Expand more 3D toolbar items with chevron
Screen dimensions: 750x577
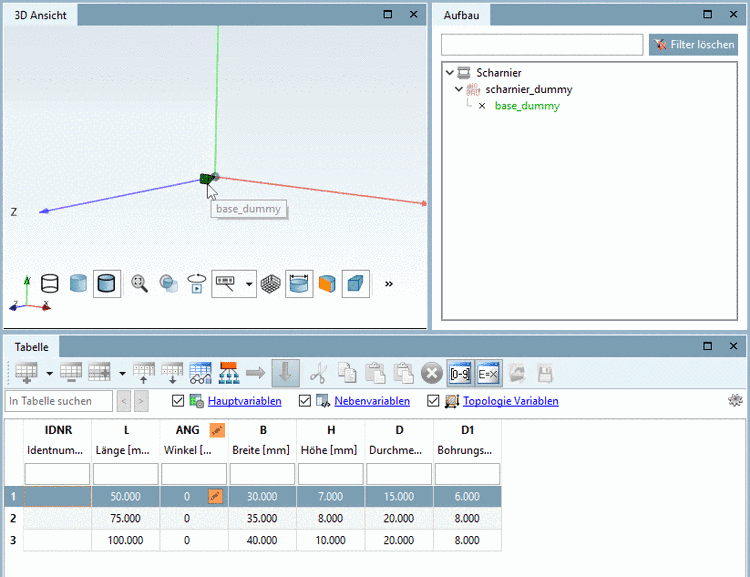coord(389,284)
